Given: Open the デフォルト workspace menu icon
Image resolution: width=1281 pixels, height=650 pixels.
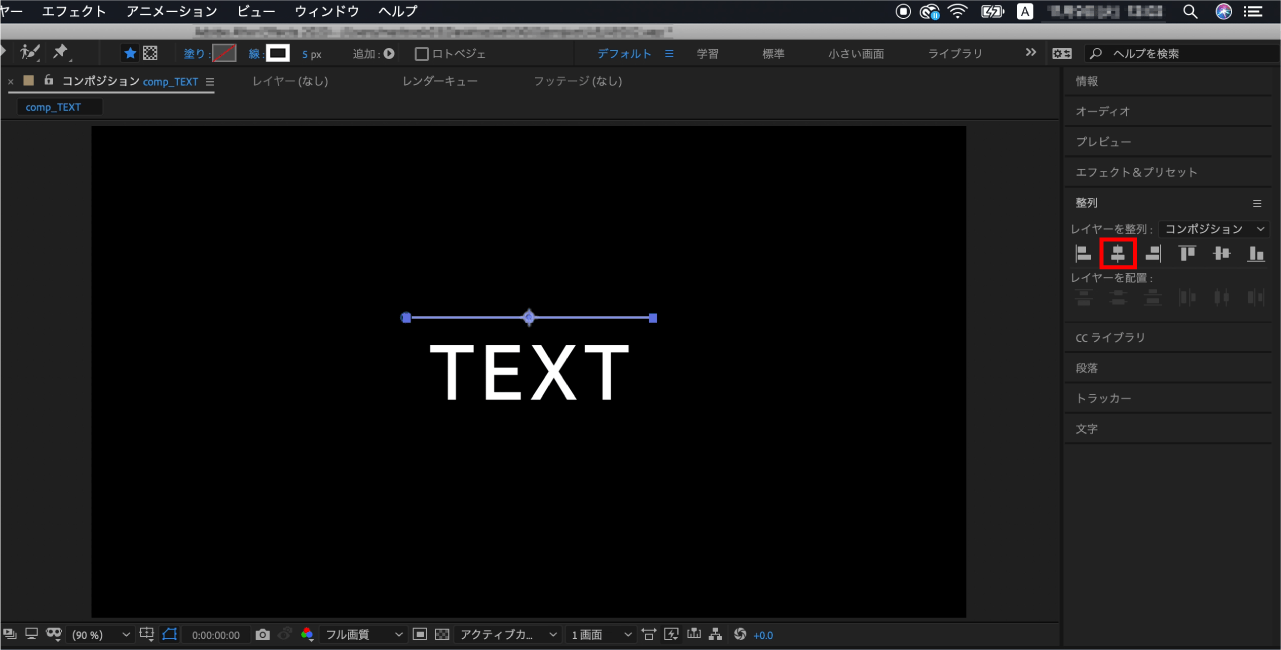Looking at the screenshot, I should pos(669,54).
